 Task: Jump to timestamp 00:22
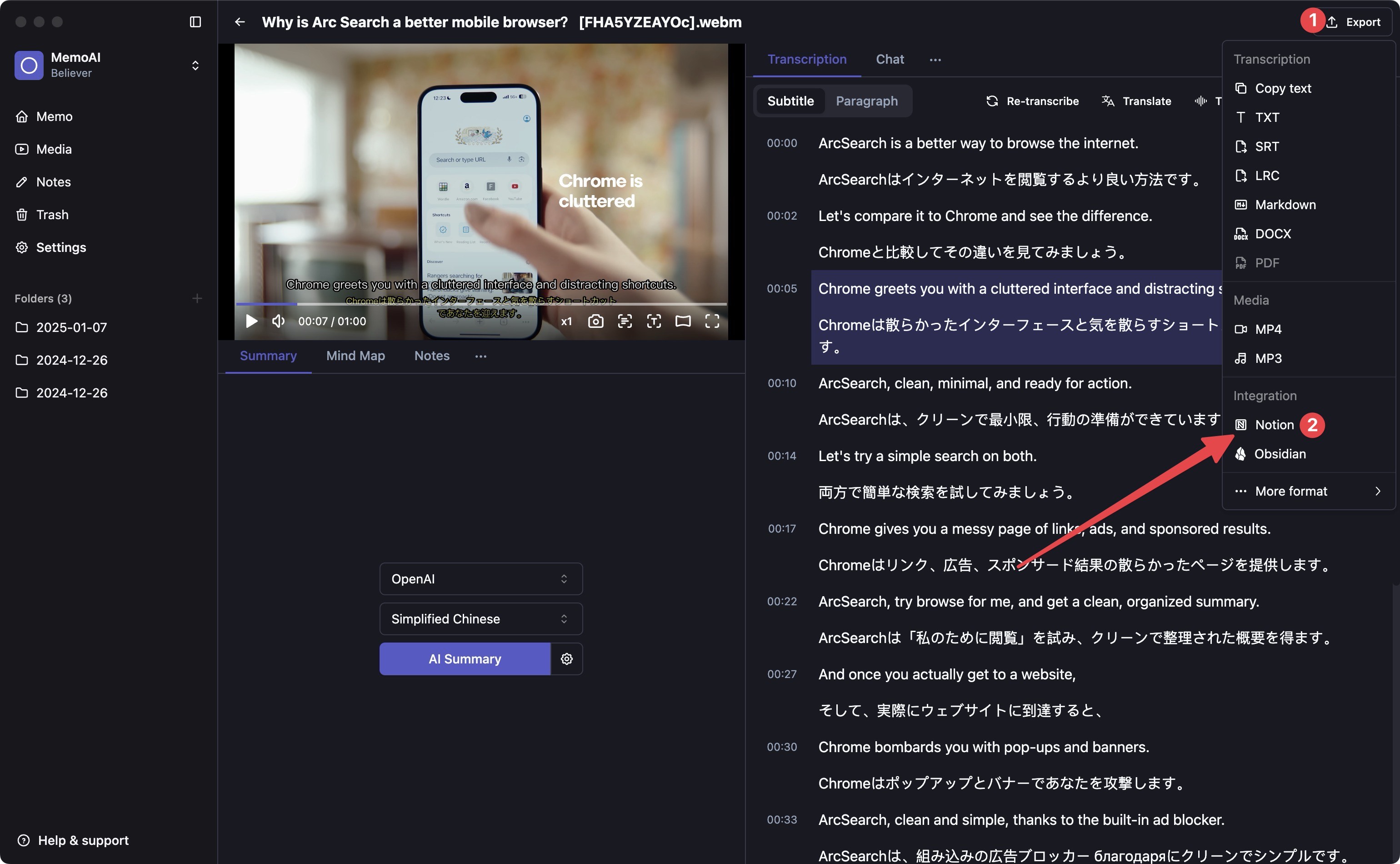point(782,602)
